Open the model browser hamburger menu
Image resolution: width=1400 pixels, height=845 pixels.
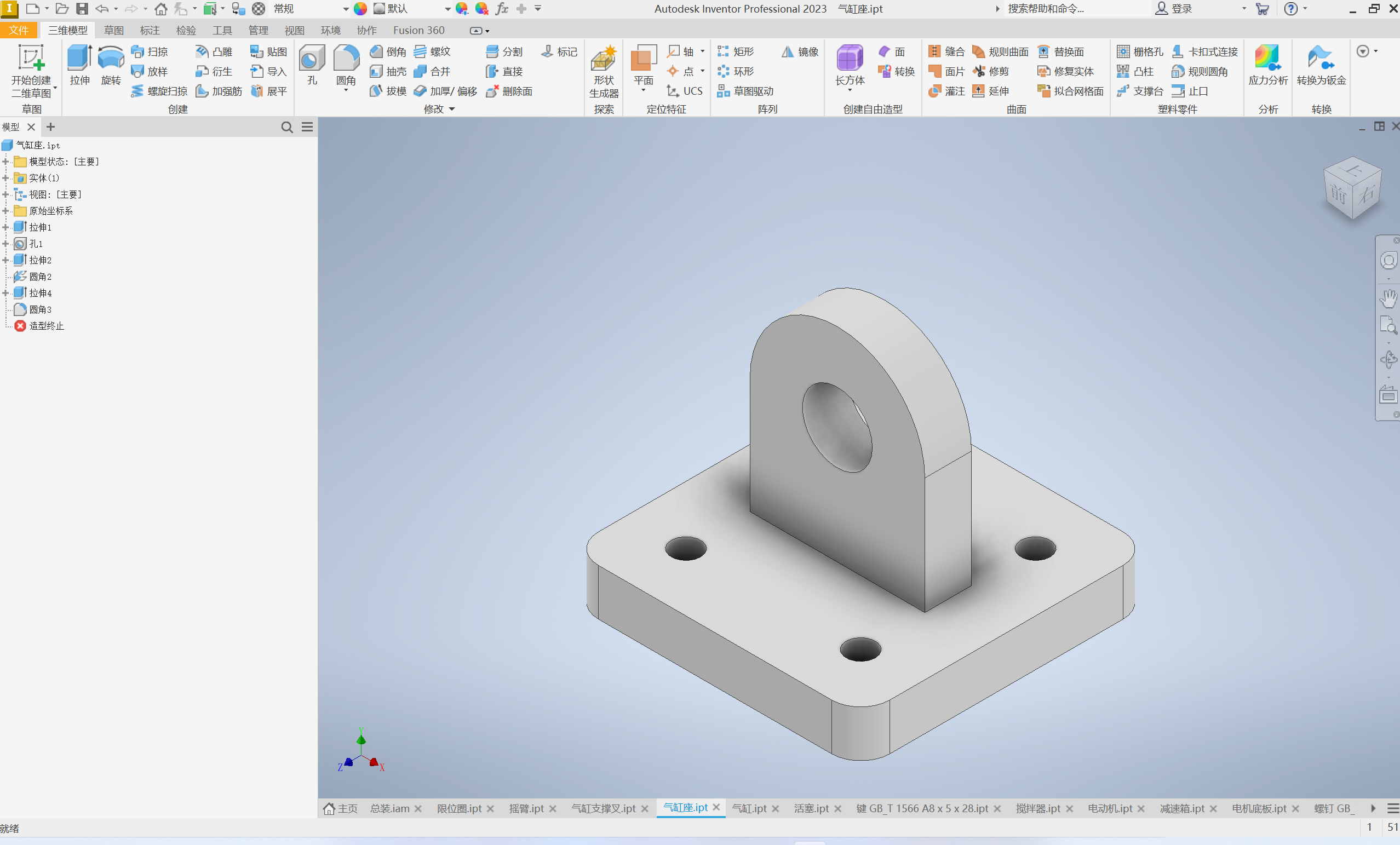click(307, 127)
